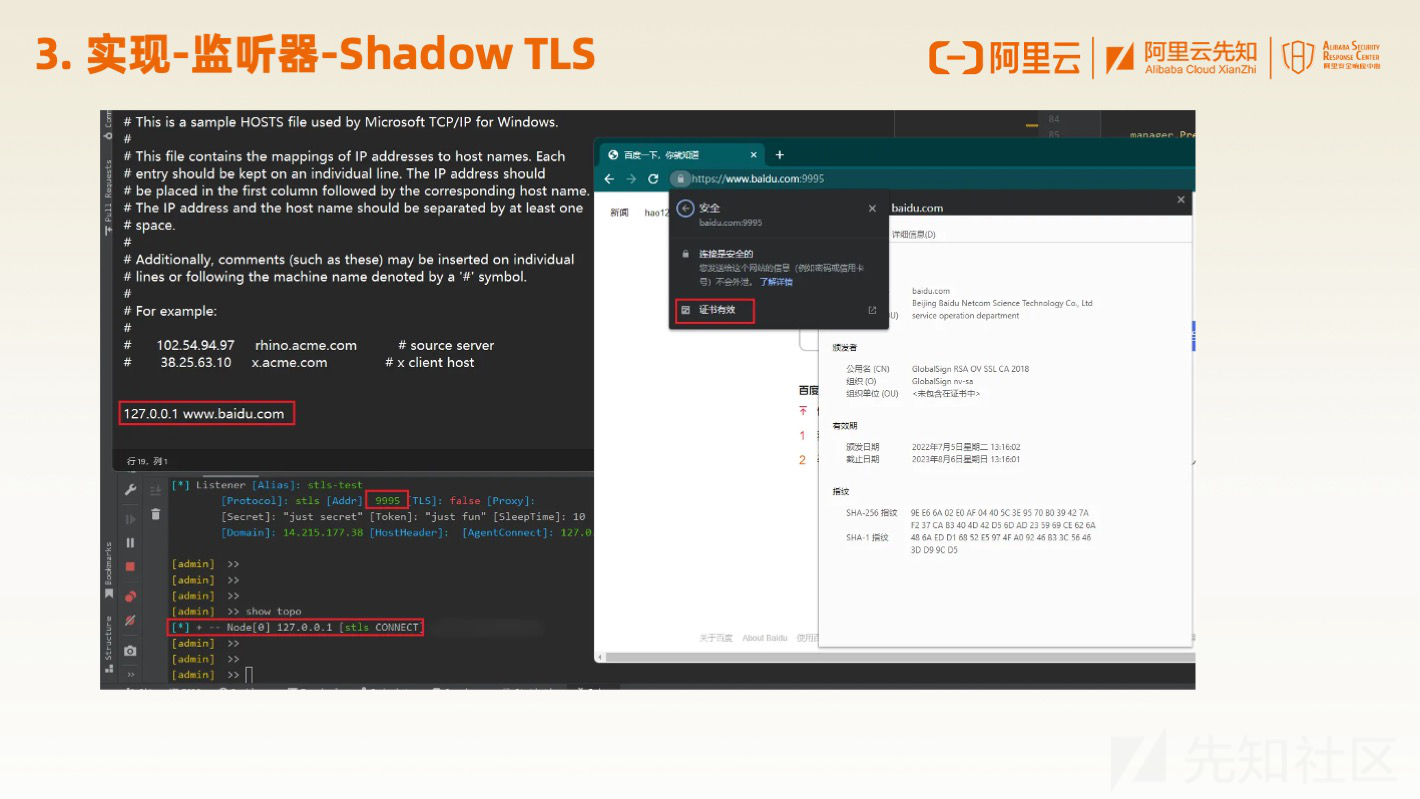
Task: Click the editor status '行 19, 列 1'
Action: click(x=147, y=461)
